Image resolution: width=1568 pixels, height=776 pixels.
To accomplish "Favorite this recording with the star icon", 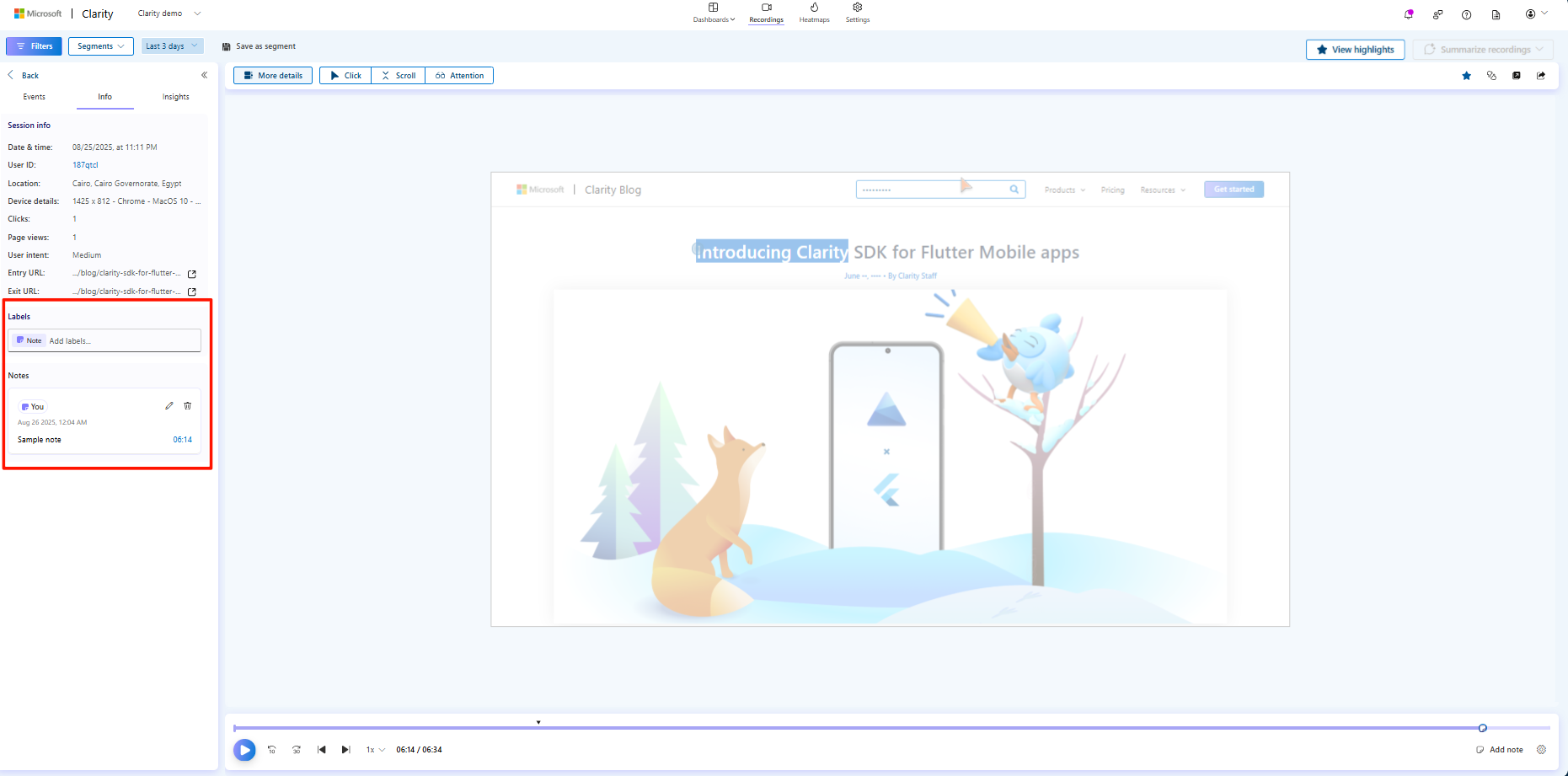I will [x=1467, y=76].
